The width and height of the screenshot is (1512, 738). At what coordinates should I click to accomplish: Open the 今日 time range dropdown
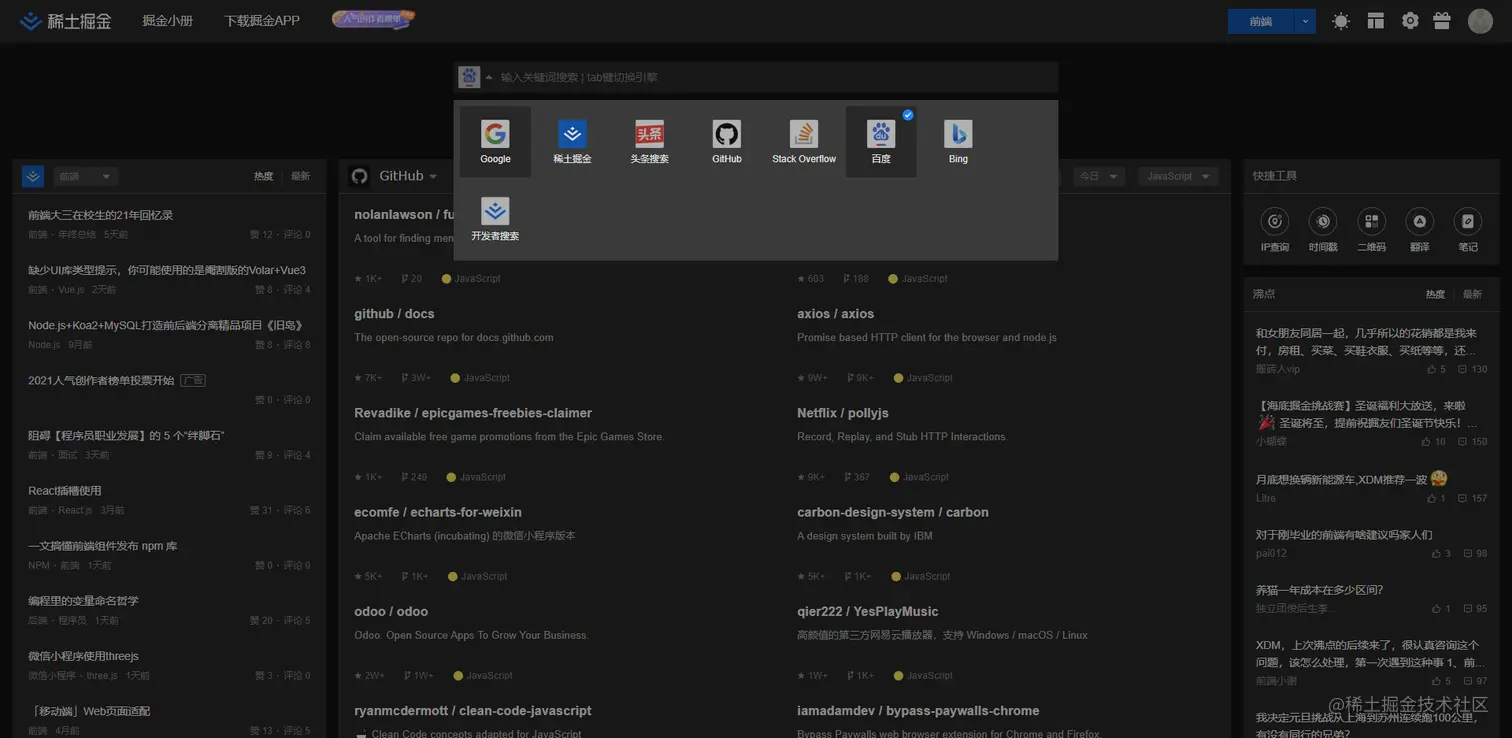pos(1099,176)
